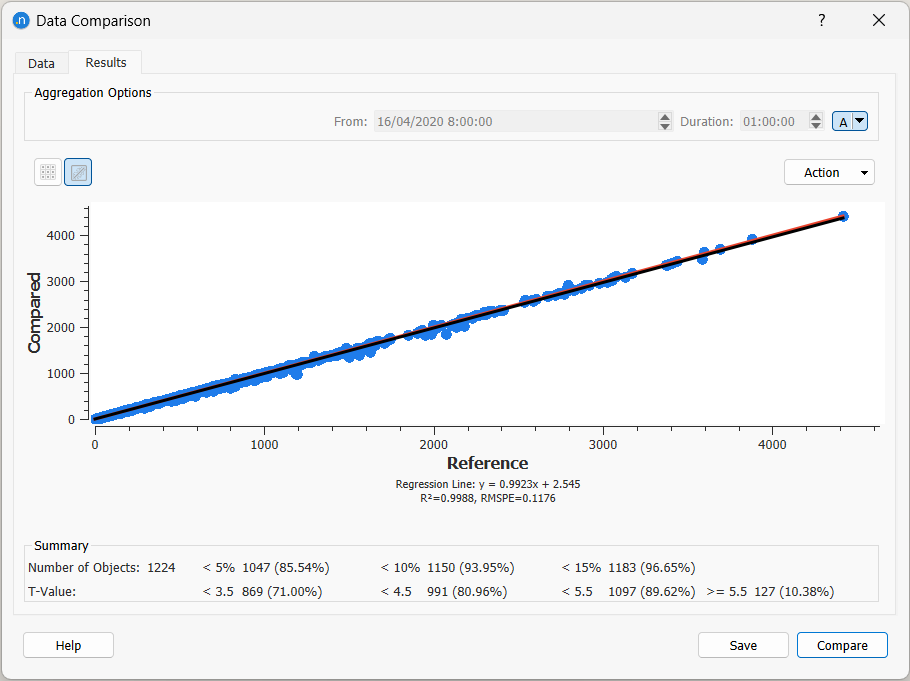Image resolution: width=910 pixels, height=681 pixels.
Task: Toggle the grid view button off
Action: 47,171
